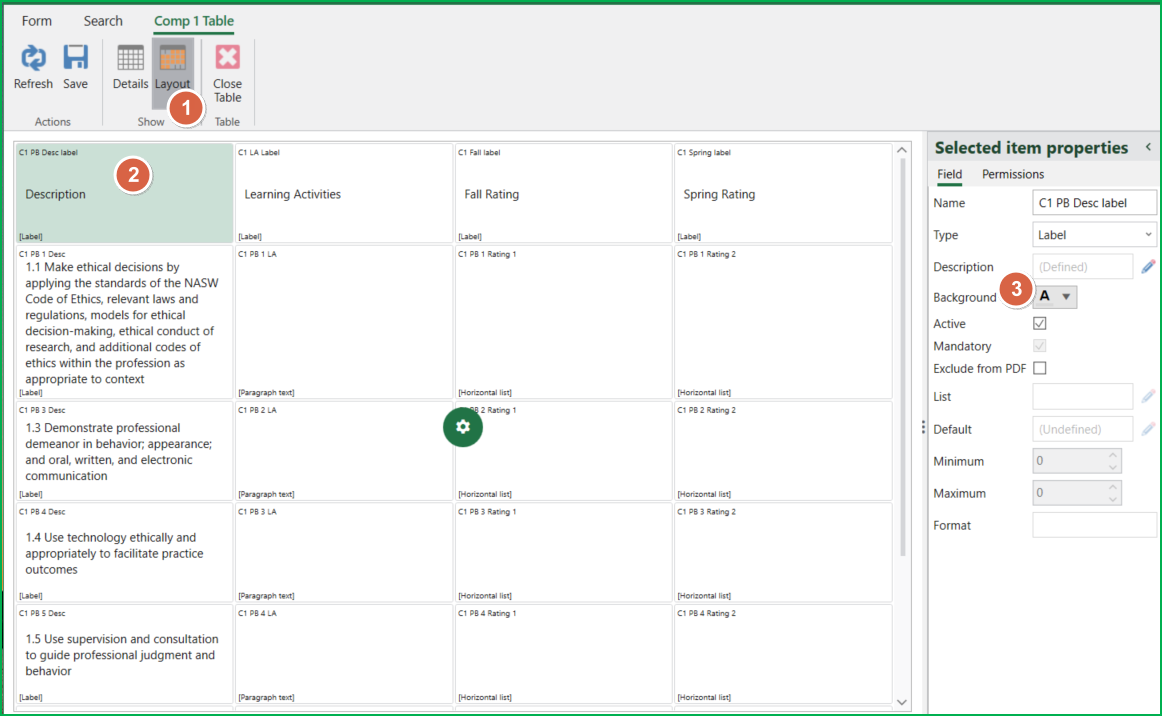Viewport: 1162px width, 716px height.
Task: Toggle the Active checkbox
Action: [x=1040, y=323]
